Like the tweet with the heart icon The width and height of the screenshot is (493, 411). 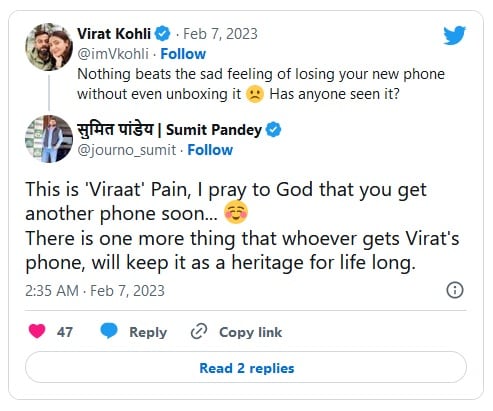(x=37, y=331)
